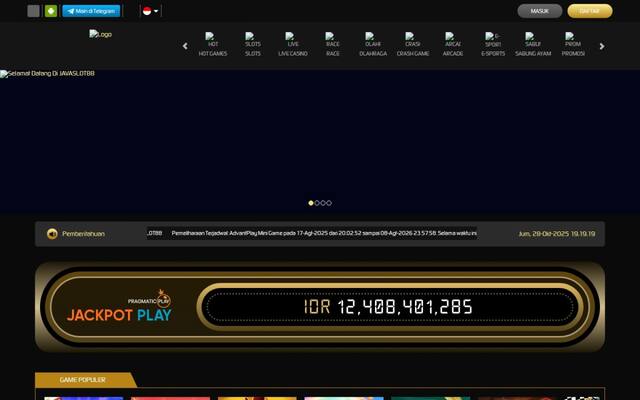Open the LIVE CASINO category

(293, 44)
